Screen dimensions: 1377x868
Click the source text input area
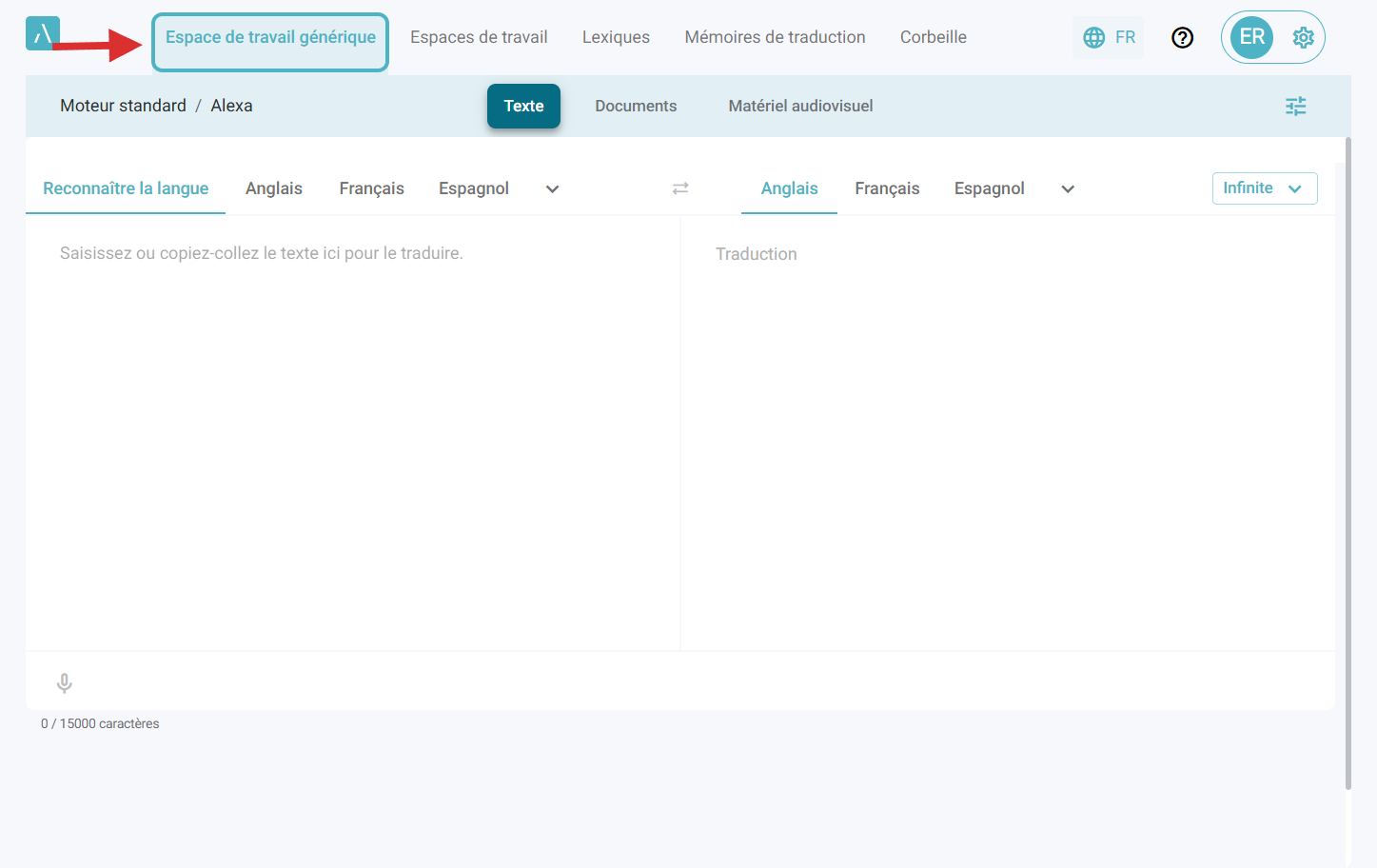tap(352, 428)
